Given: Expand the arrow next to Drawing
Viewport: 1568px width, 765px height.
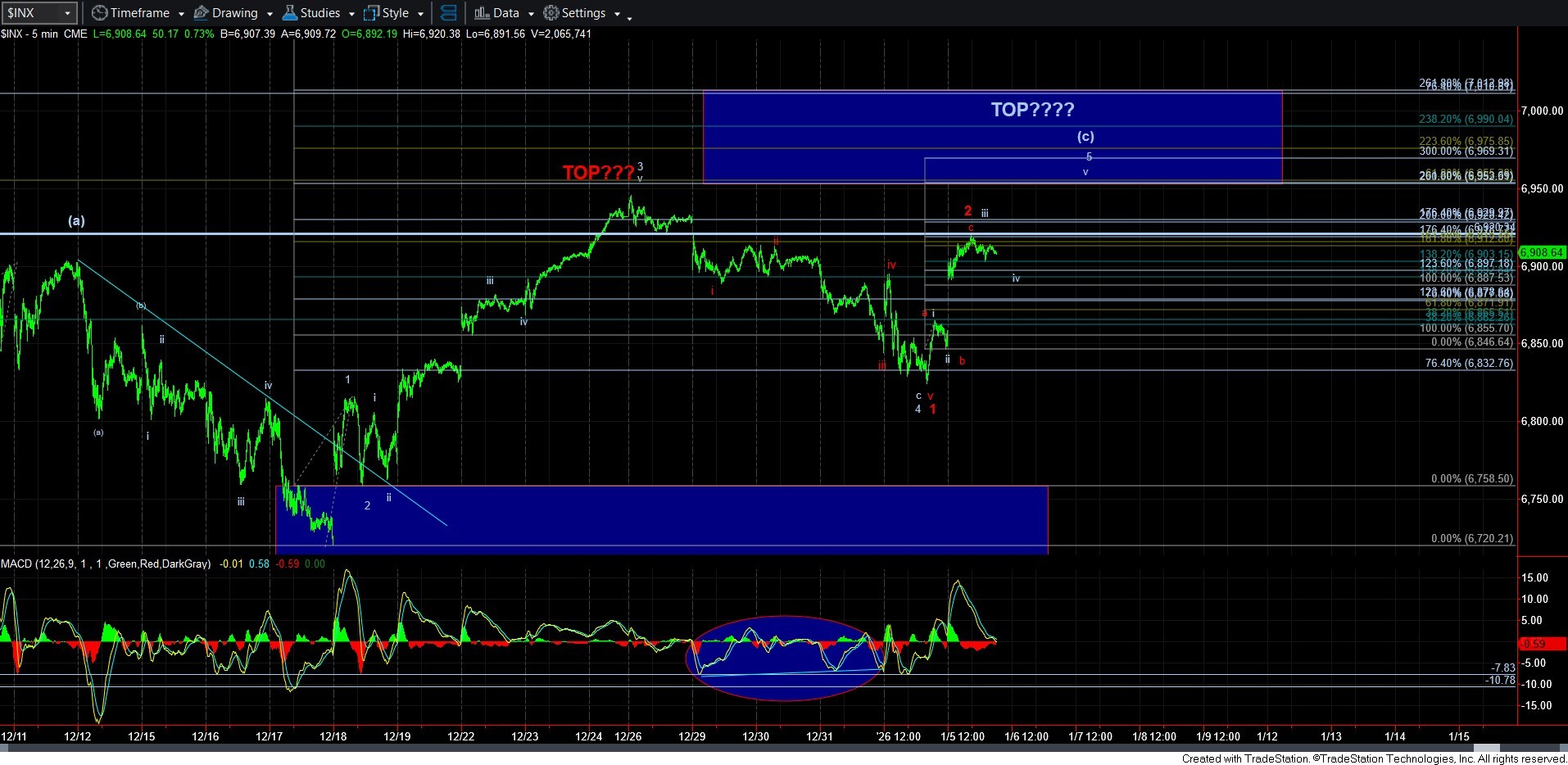Looking at the screenshot, I should (x=270, y=14).
